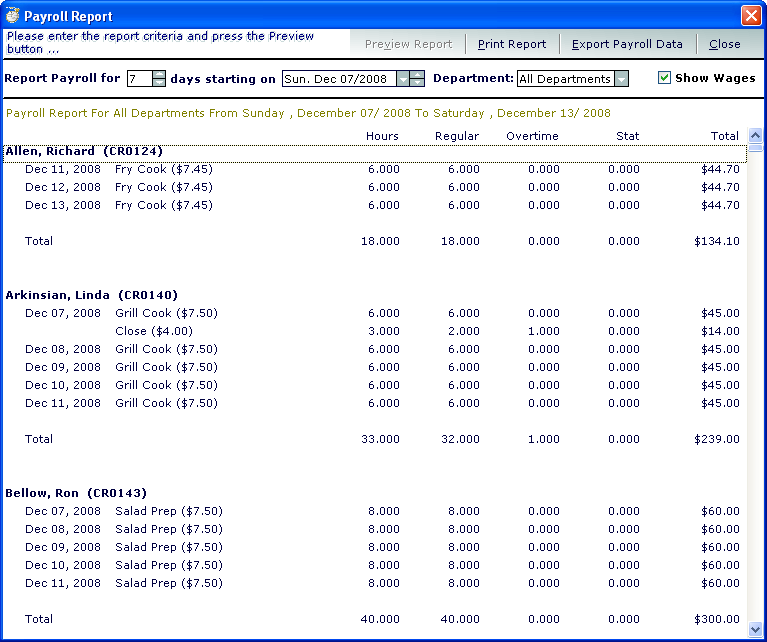Screen dimensions: 767x642
Task: Open the start date calendar dropdown
Action: point(402,79)
